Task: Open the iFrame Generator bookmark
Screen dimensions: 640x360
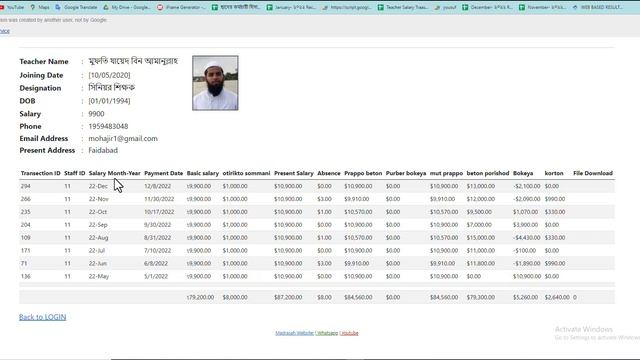Action: pos(181,7)
